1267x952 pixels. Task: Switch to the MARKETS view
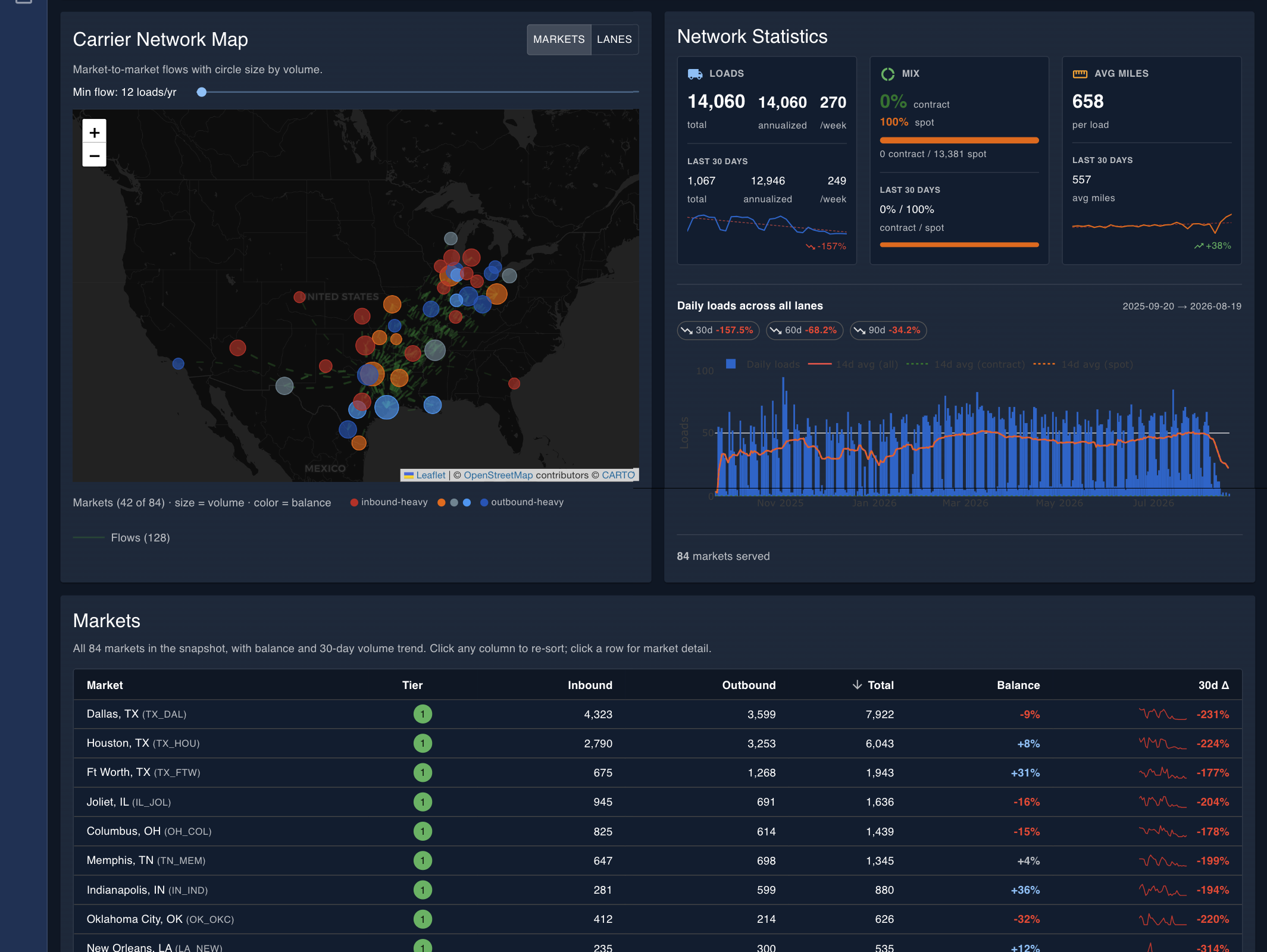pyautogui.click(x=559, y=39)
